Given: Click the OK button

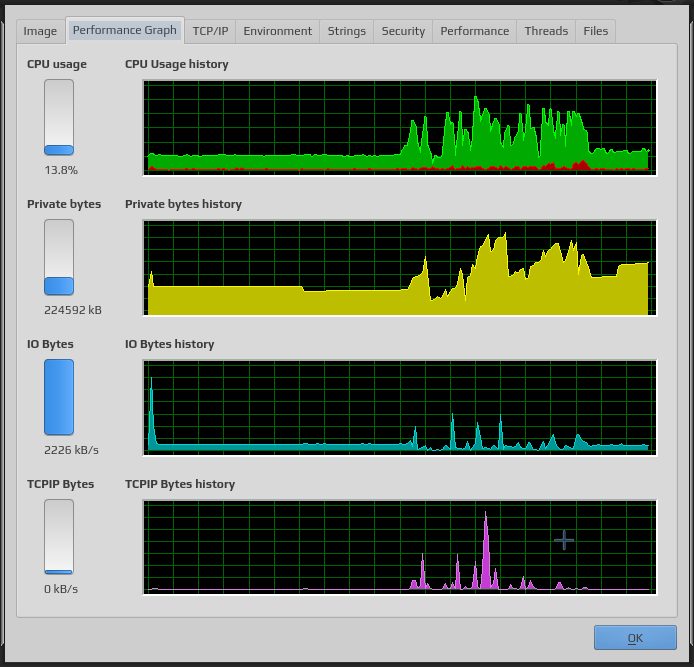Looking at the screenshot, I should [x=635, y=637].
